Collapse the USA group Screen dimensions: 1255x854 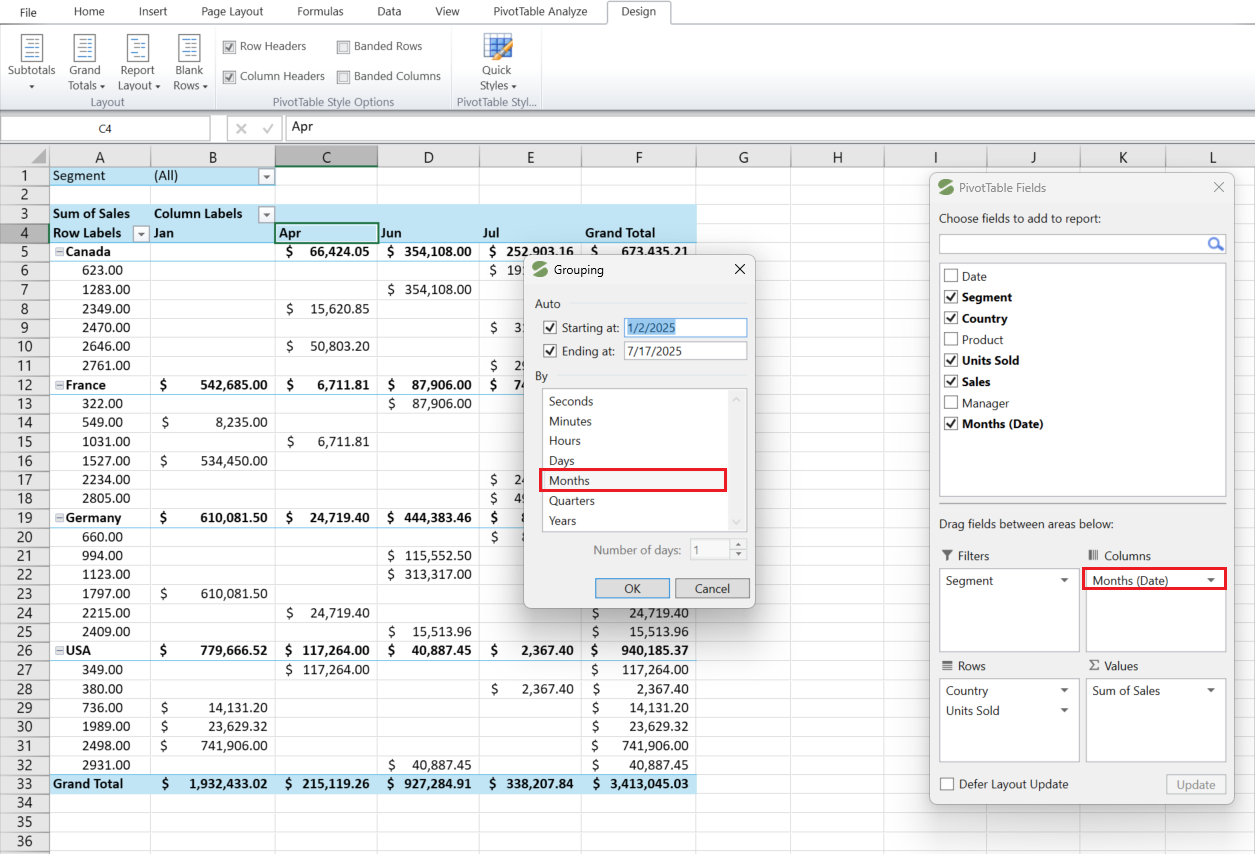point(59,651)
